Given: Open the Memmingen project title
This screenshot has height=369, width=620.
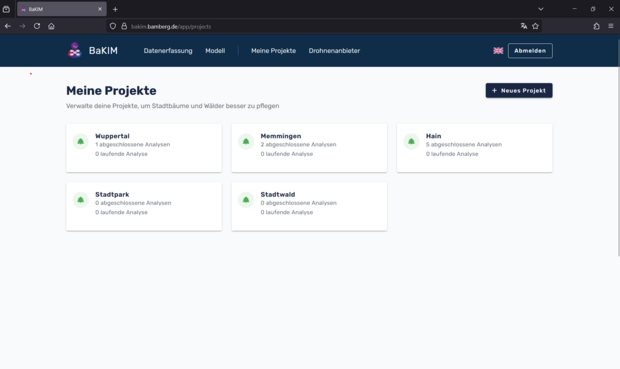Looking at the screenshot, I should tap(281, 136).
